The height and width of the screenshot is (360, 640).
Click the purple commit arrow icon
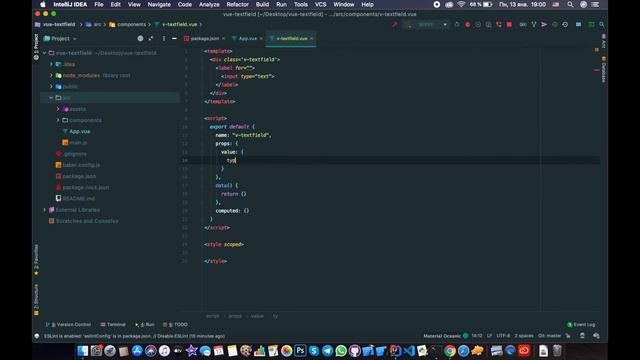click(x=544, y=24)
